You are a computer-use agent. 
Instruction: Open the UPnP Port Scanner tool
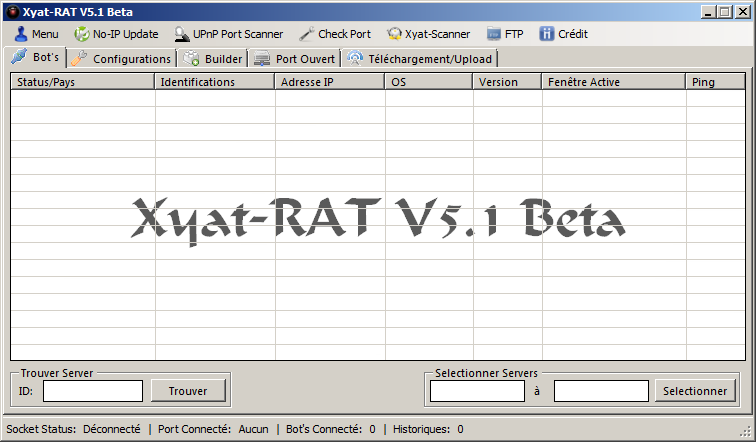[182, 34]
